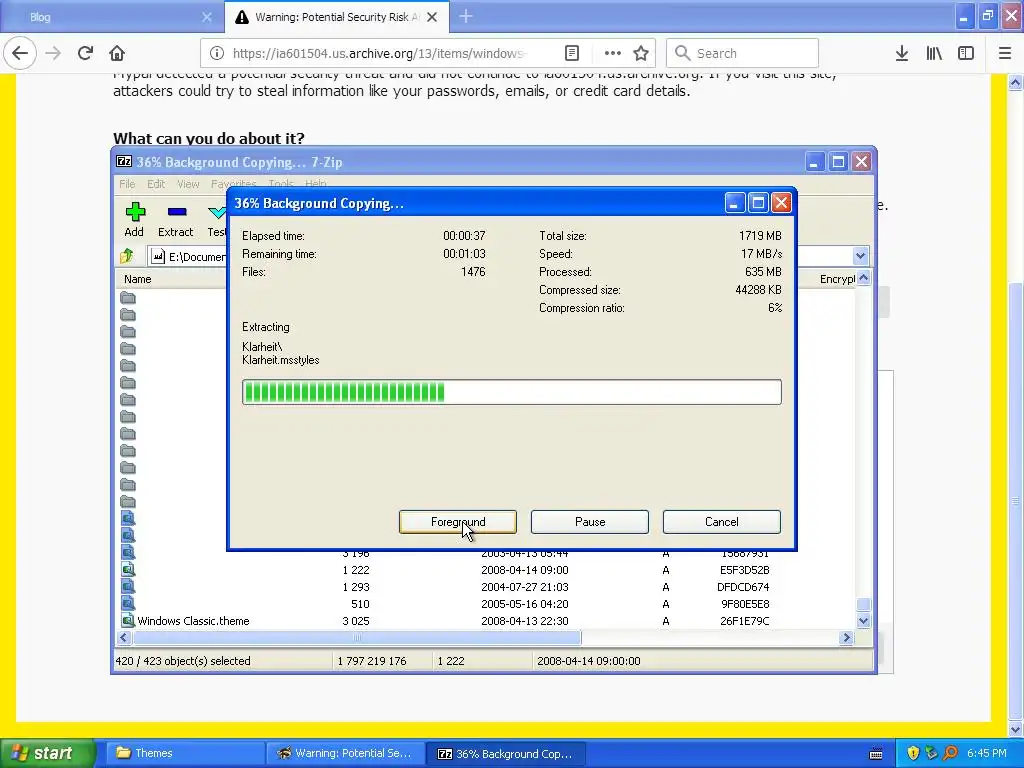Image resolution: width=1024 pixels, height=768 pixels.
Task: Click the browser URL address field
Action: click(379, 53)
